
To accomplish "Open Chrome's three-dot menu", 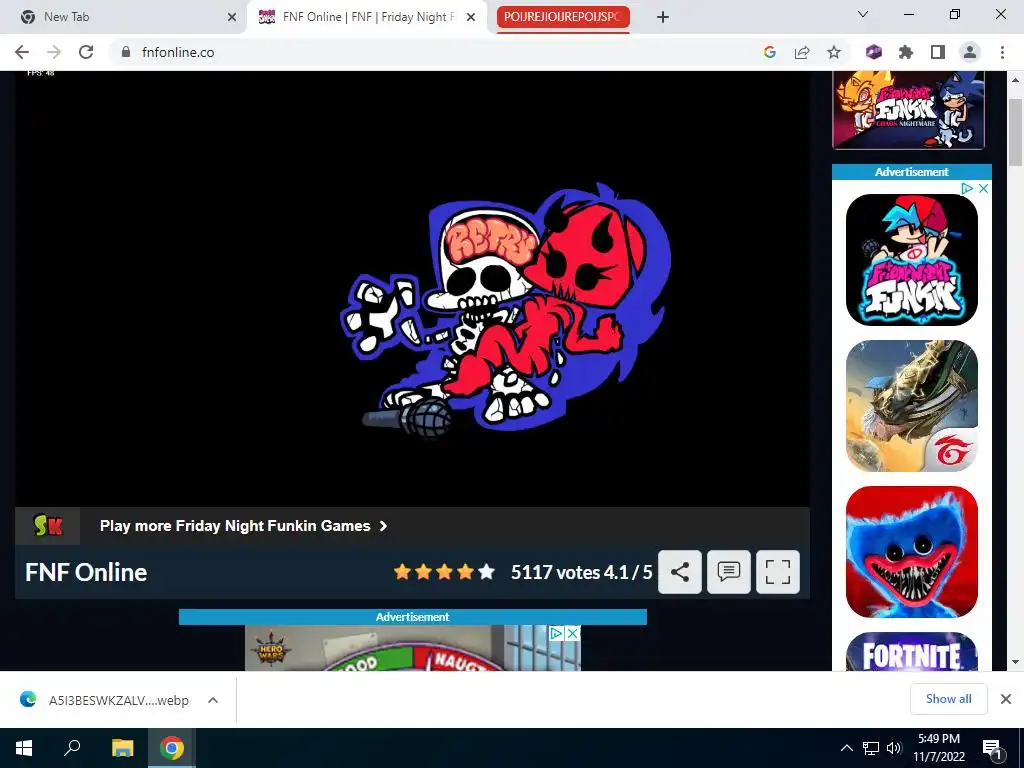I will 1002,52.
